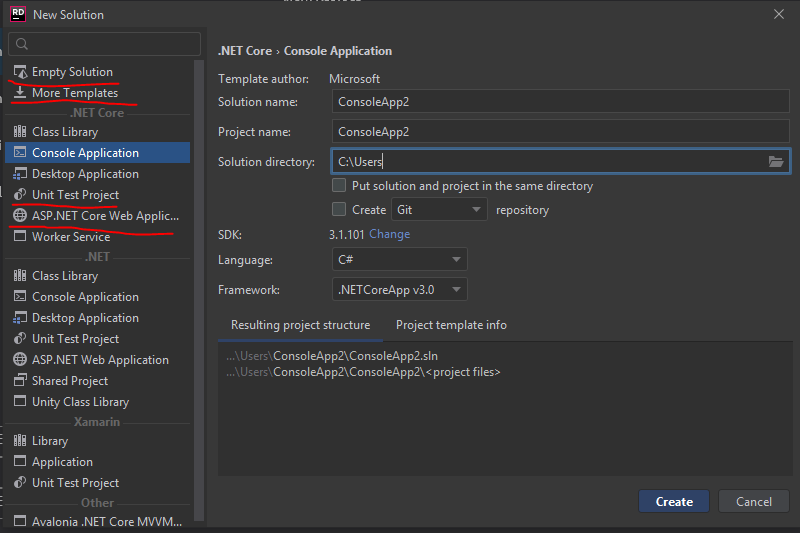Click the Change SDK link
Screen dimensions: 800x533
pos(389,234)
